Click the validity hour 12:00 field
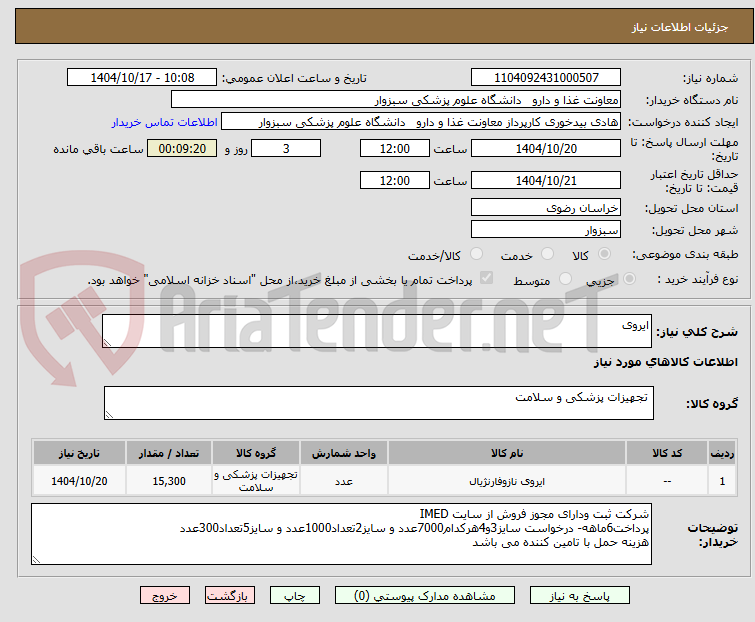 point(395,180)
